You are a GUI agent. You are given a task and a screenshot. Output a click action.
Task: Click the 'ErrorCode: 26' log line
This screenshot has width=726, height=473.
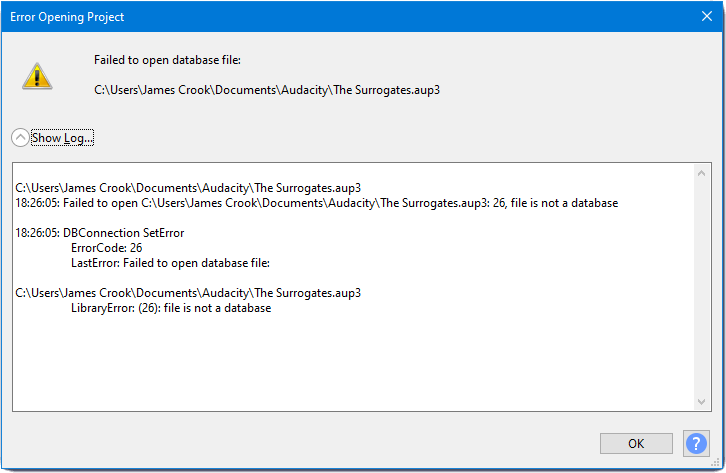(106, 248)
